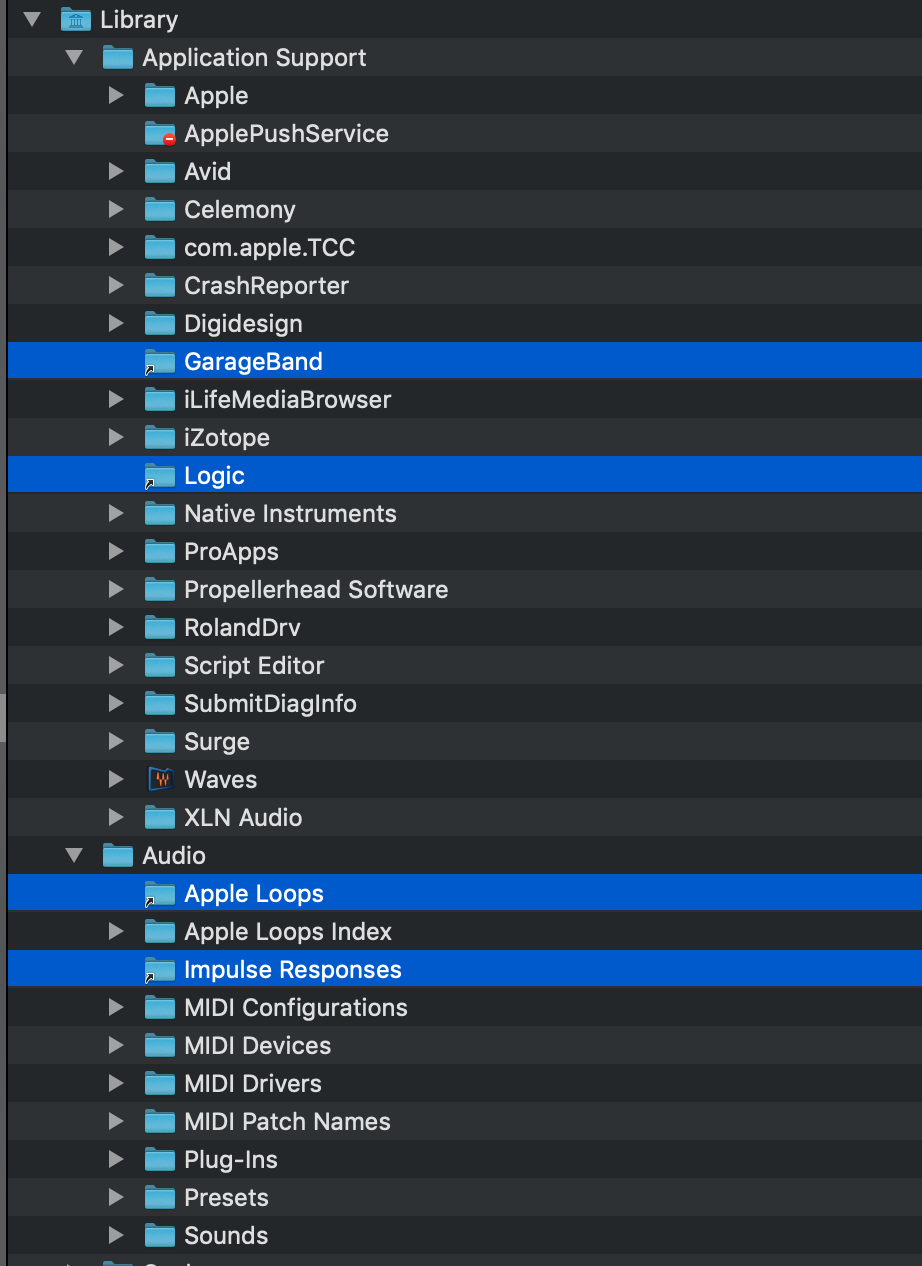Expand the Plug-Ins folder
This screenshot has height=1266, width=922.
(116, 1160)
